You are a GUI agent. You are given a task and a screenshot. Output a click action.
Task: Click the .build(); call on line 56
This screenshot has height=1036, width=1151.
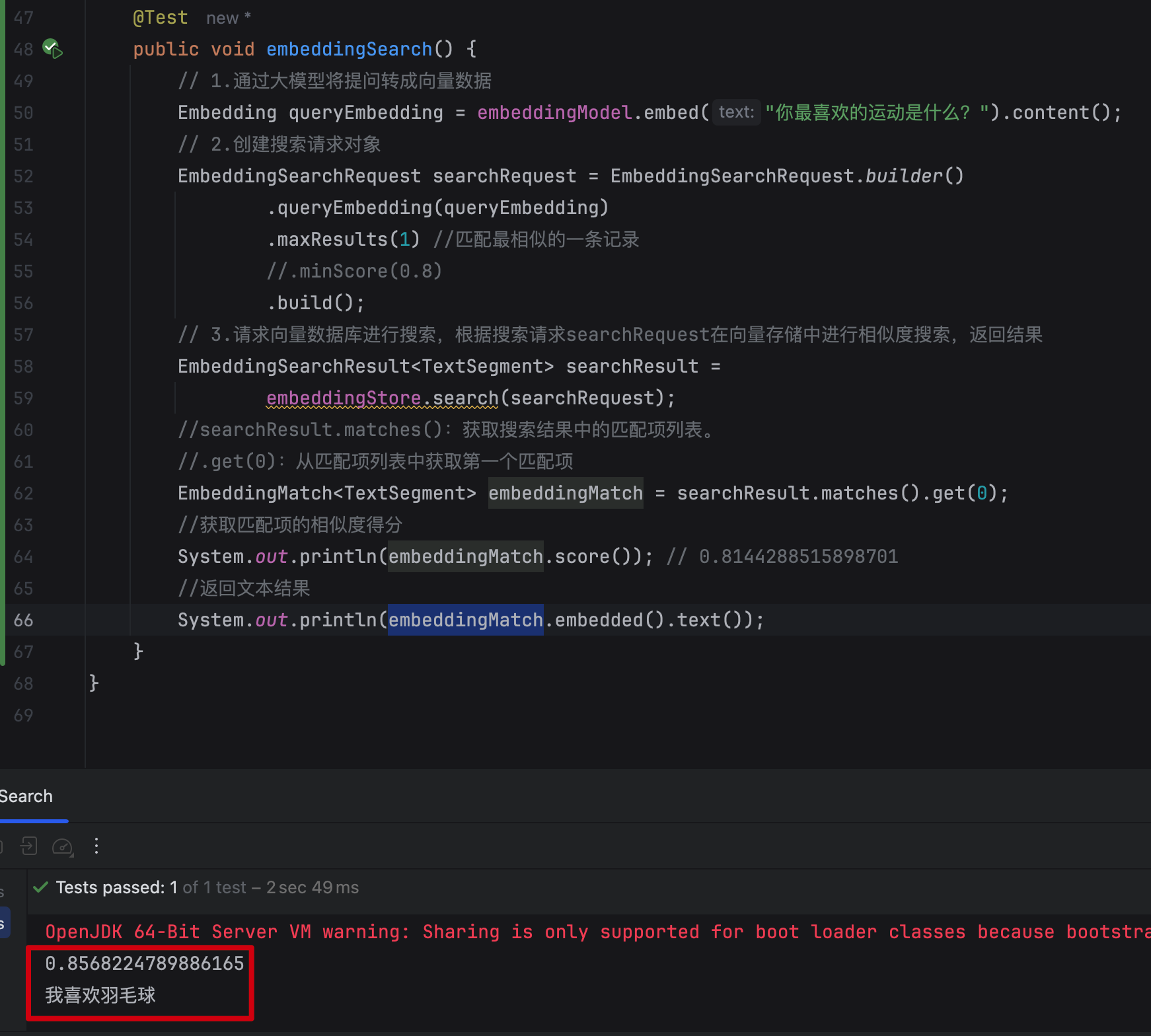316,303
